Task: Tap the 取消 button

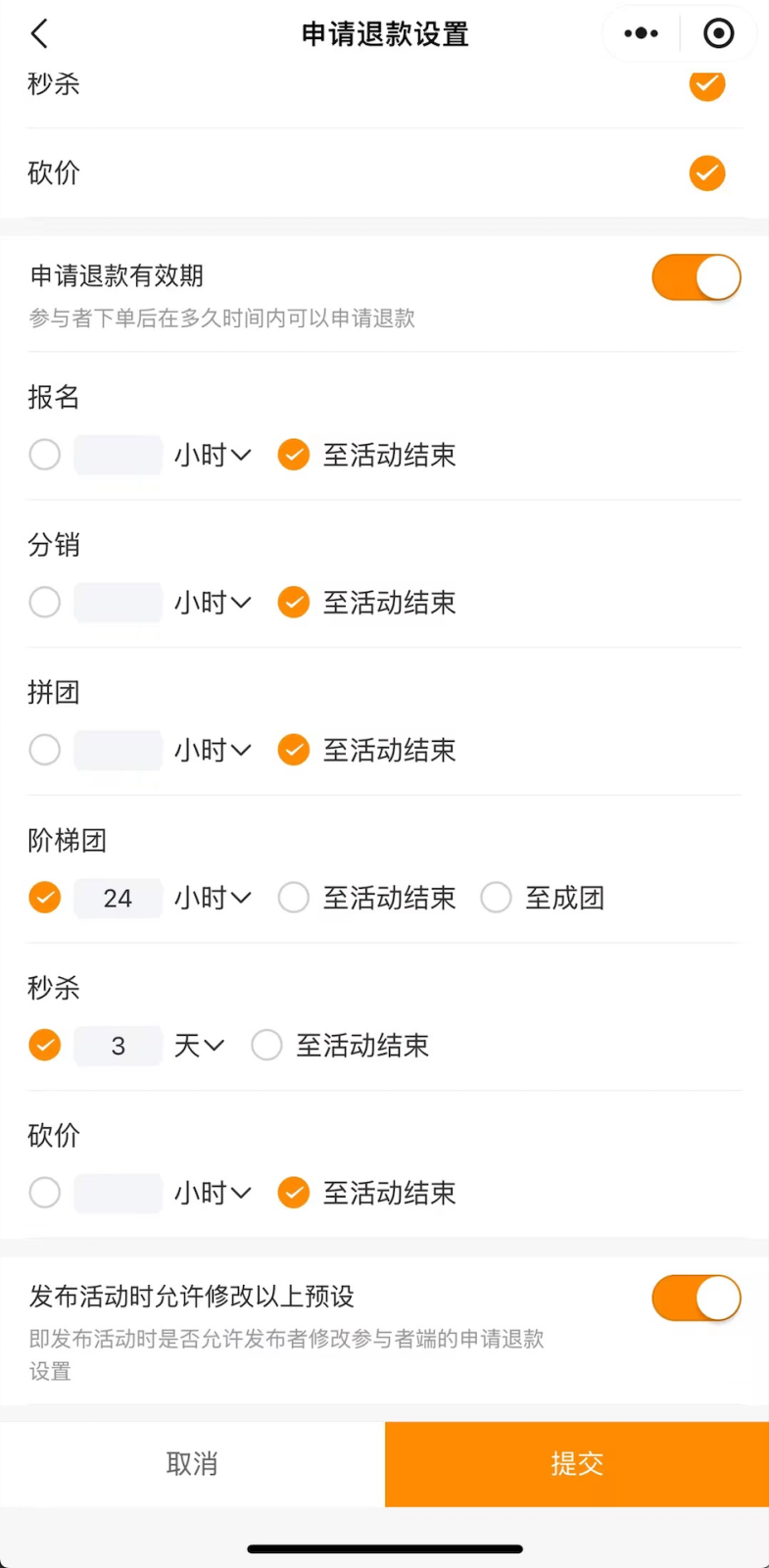Action: click(x=192, y=1464)
